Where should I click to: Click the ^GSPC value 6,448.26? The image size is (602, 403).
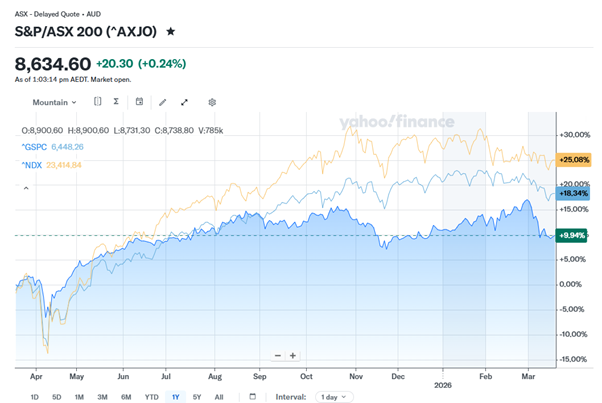point(67,147)
